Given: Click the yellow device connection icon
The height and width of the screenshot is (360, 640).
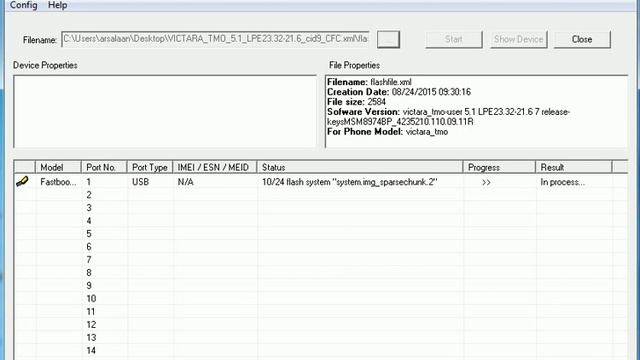Looking at the screenshot, I should point(22,182).
